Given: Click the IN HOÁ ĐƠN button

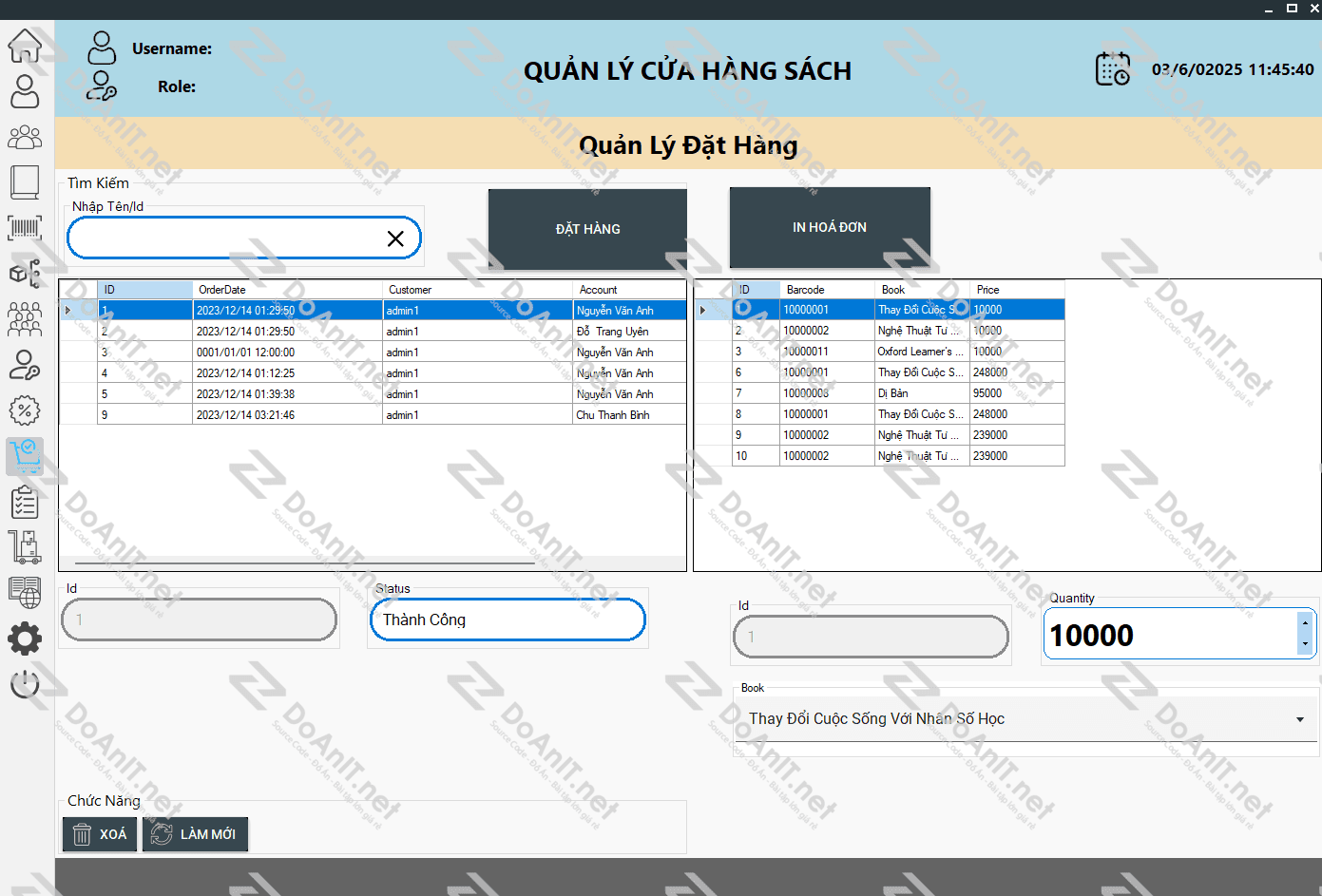Looking at the screenshot, I should 829,227.
